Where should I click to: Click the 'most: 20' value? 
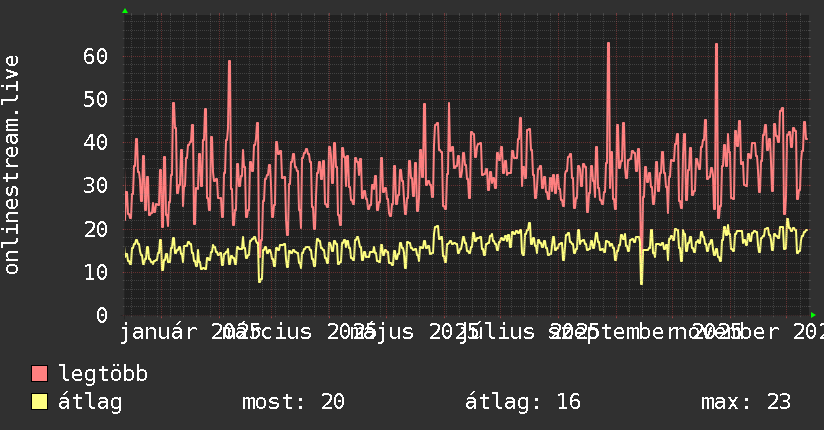[x=293, y=402]
